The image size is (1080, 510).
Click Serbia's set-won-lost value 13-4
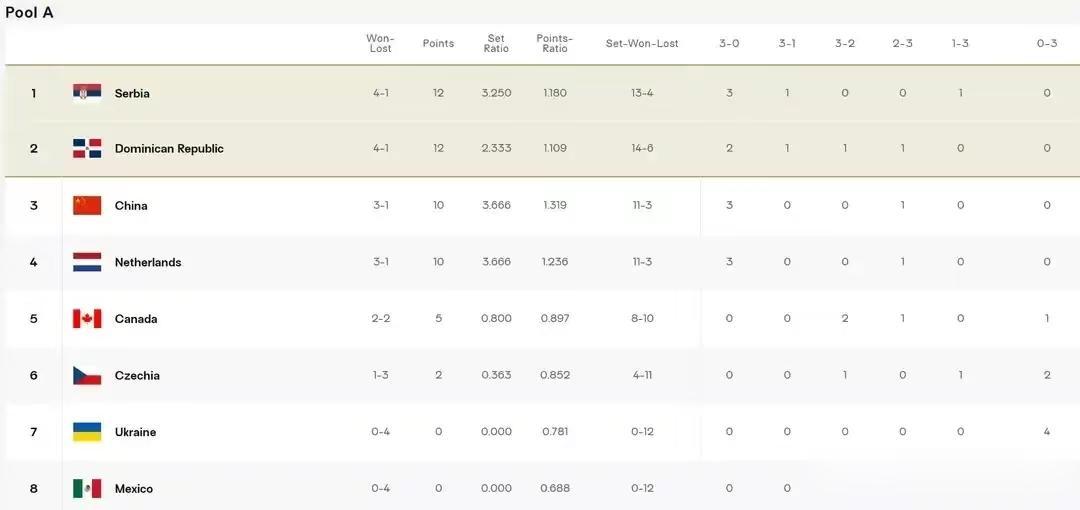(642, 93)
